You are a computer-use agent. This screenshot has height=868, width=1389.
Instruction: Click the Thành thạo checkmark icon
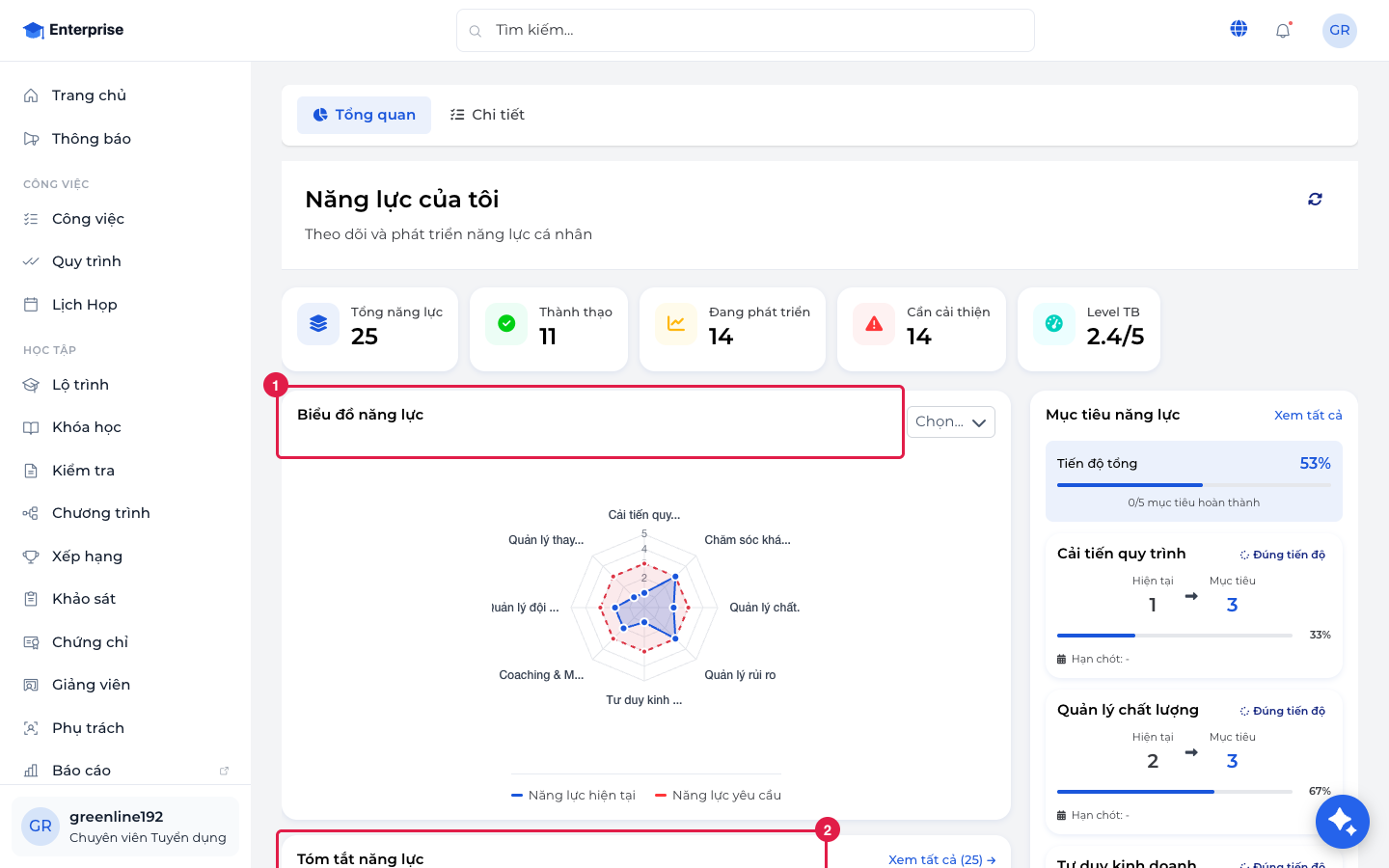coord(506,324)
